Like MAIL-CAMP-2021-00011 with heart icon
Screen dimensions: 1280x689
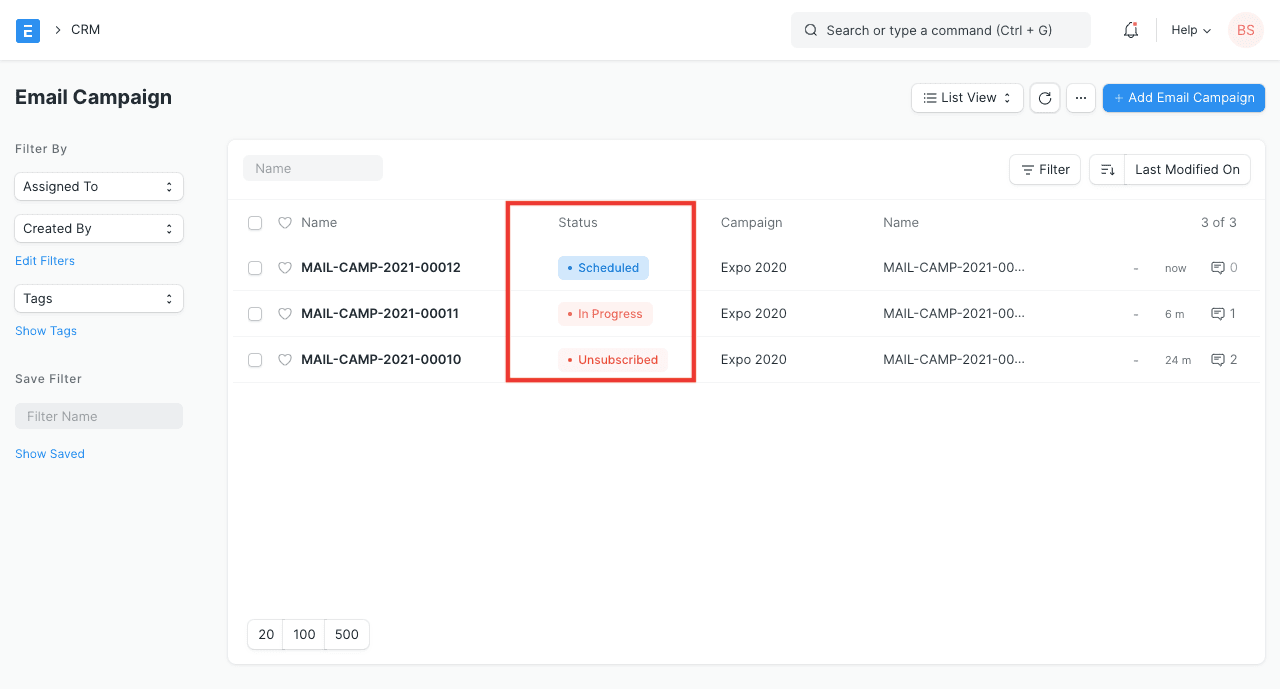click(x=285, y=314)
